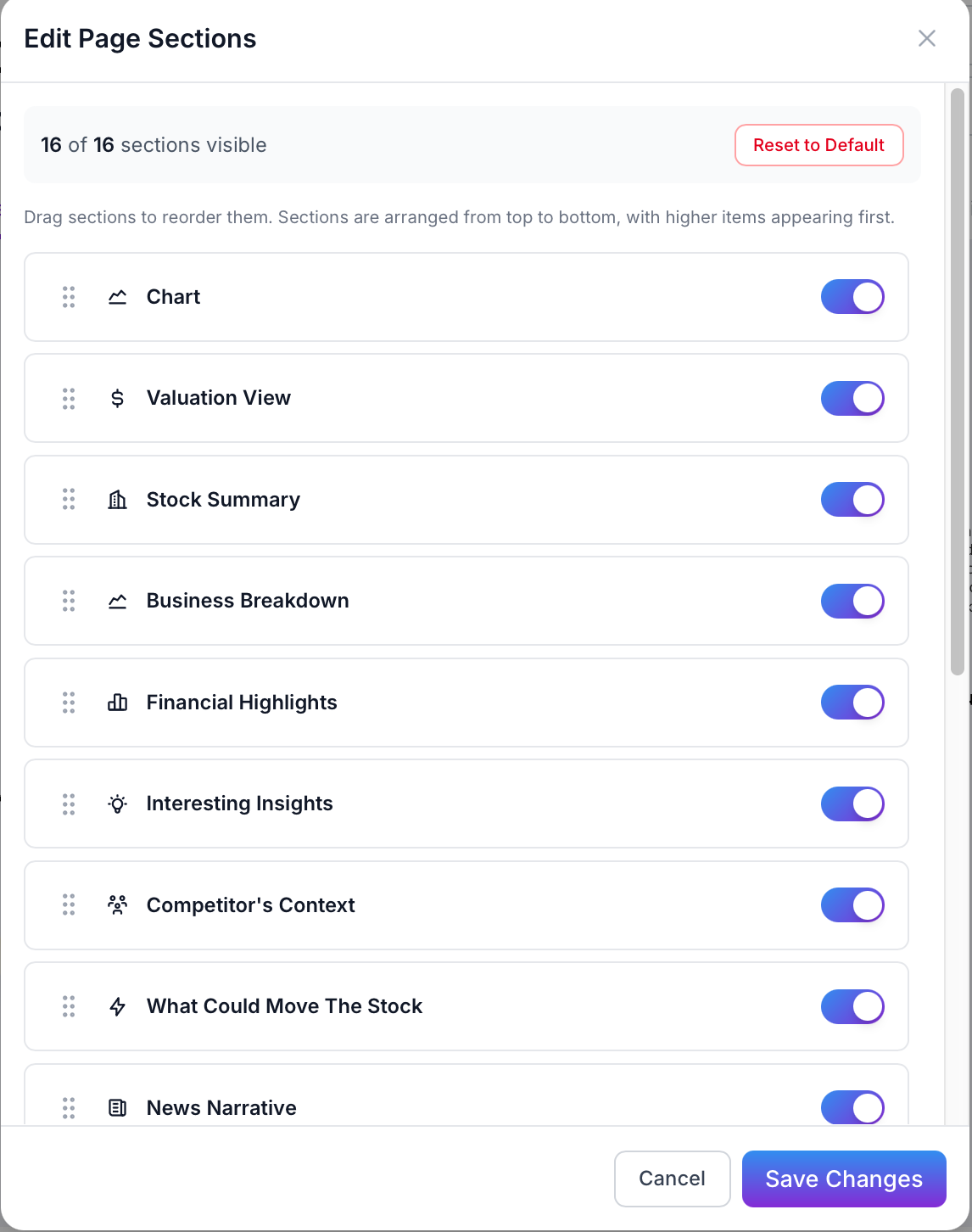
Task: Click the trend line icon for Business Breakdown
Action: [118, 601]
